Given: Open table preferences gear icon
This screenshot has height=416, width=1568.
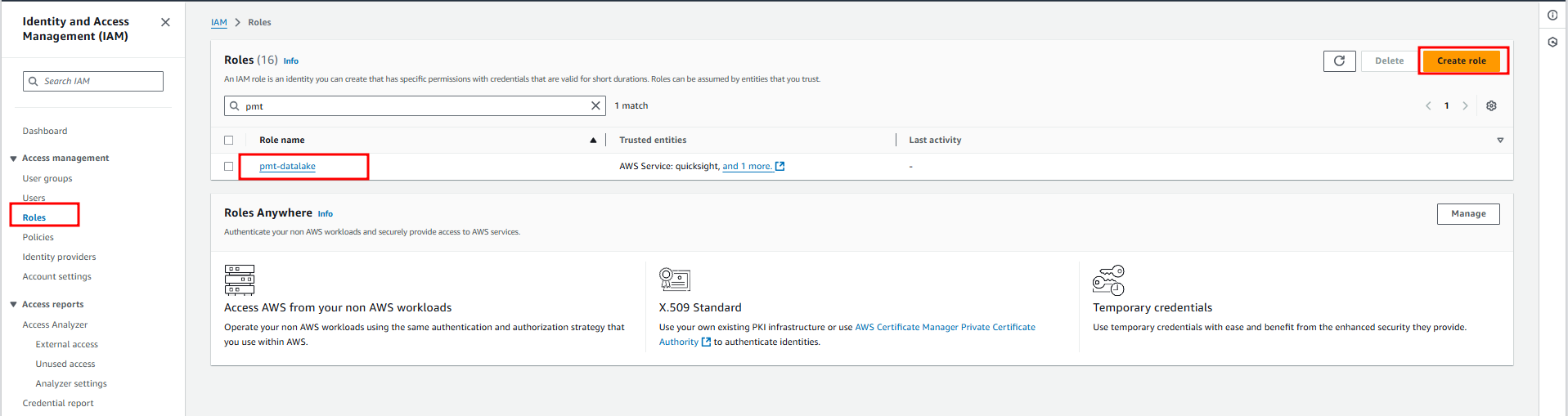Looking at the screenshot, I should [x=1491, y=106].
